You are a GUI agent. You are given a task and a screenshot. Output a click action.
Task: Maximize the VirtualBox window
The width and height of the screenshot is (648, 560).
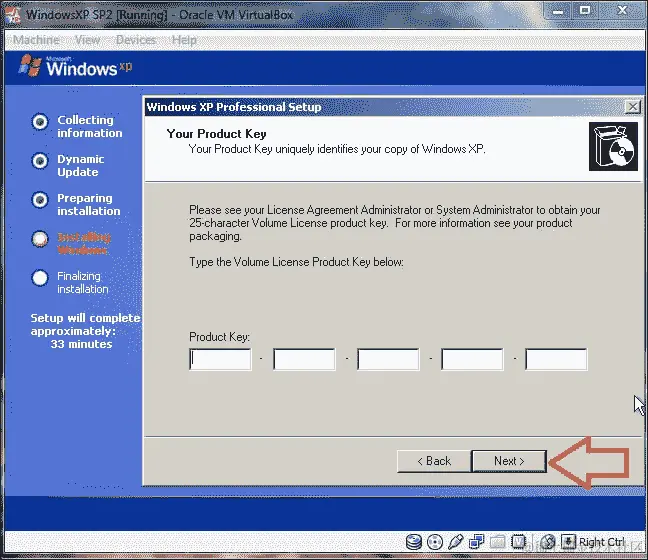pos(585,10)
